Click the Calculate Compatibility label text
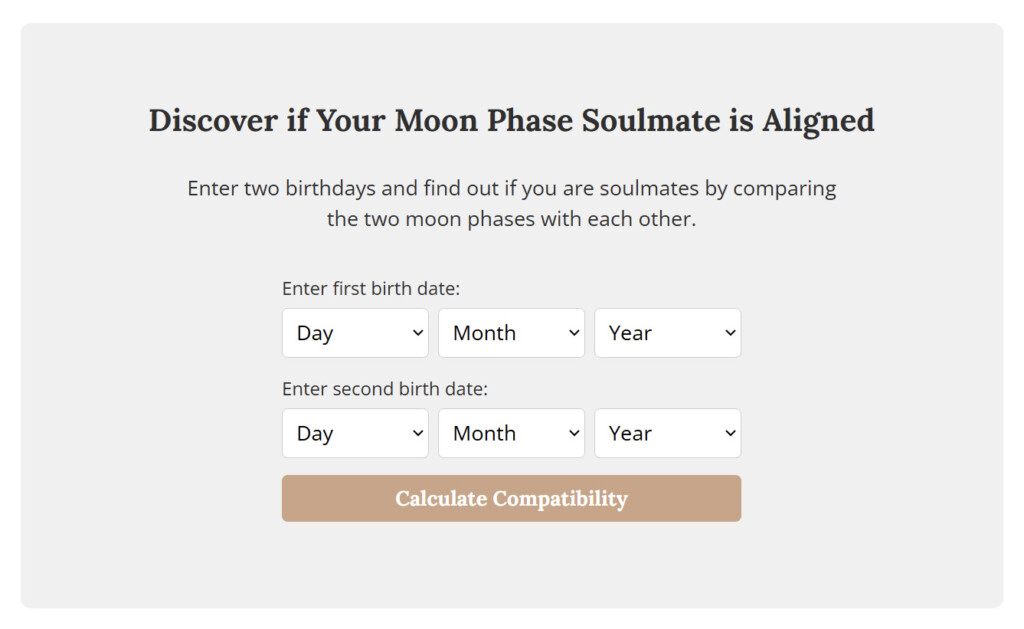Image resolution: width=1024 pixels, height=629 pixels. [x=511, y=498]
